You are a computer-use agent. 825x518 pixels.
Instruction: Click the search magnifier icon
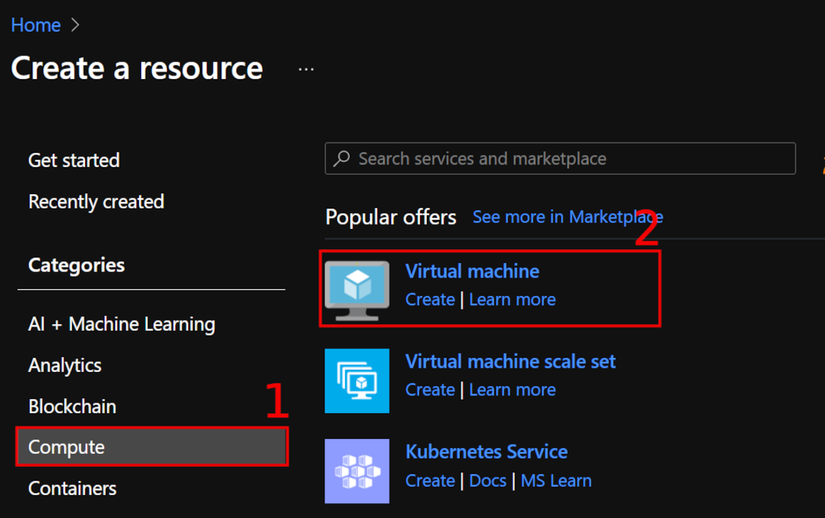pos(341,158)
